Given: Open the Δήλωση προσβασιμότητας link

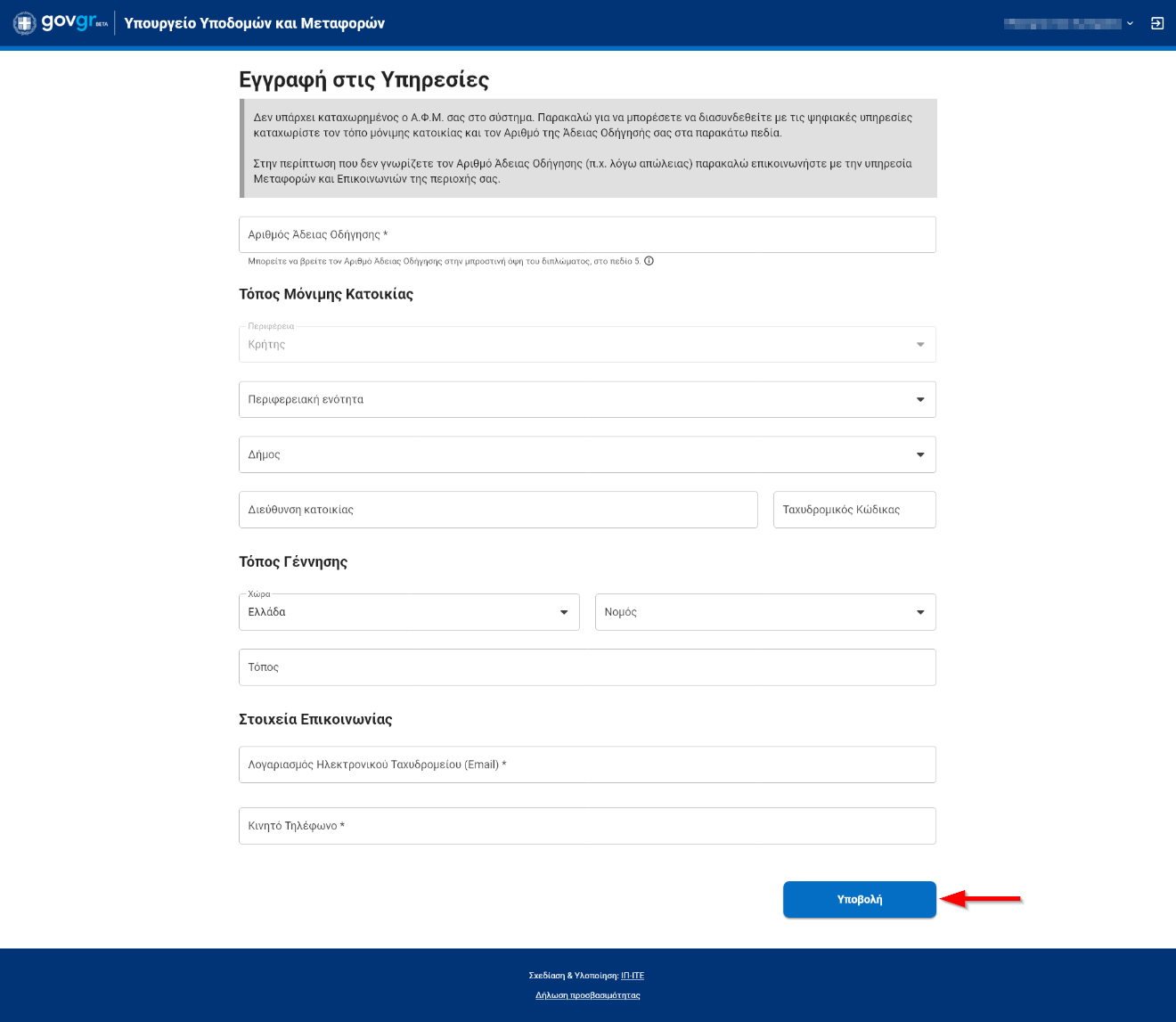Looking at the screenshot, I should pos(588,995).
